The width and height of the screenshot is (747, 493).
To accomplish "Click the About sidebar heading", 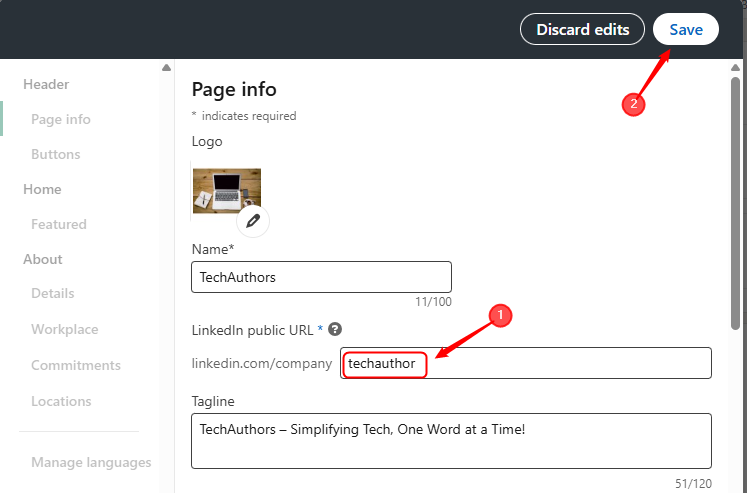I will pyautogui.click(x=43, y=260).
